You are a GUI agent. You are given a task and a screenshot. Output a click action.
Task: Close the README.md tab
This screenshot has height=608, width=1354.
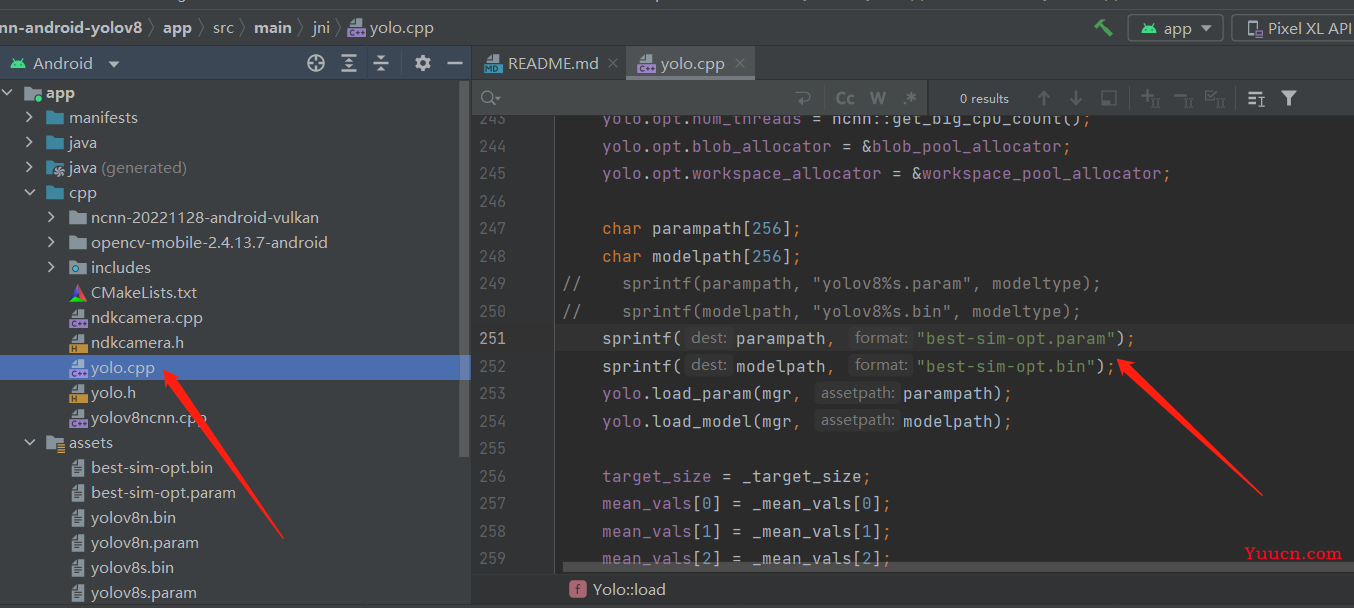614,64
